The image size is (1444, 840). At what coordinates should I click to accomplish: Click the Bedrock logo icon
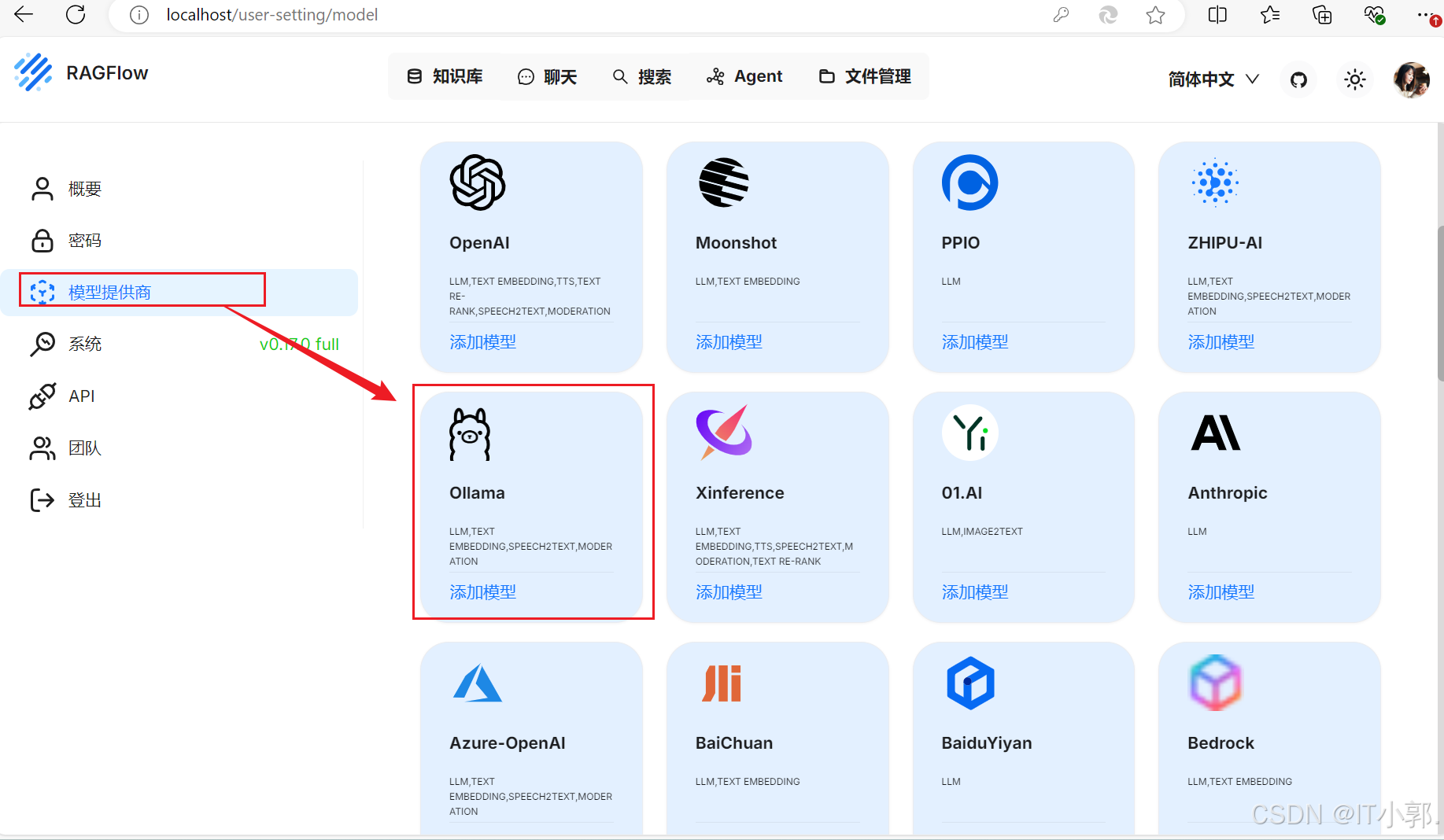[x=1216, y=683]
